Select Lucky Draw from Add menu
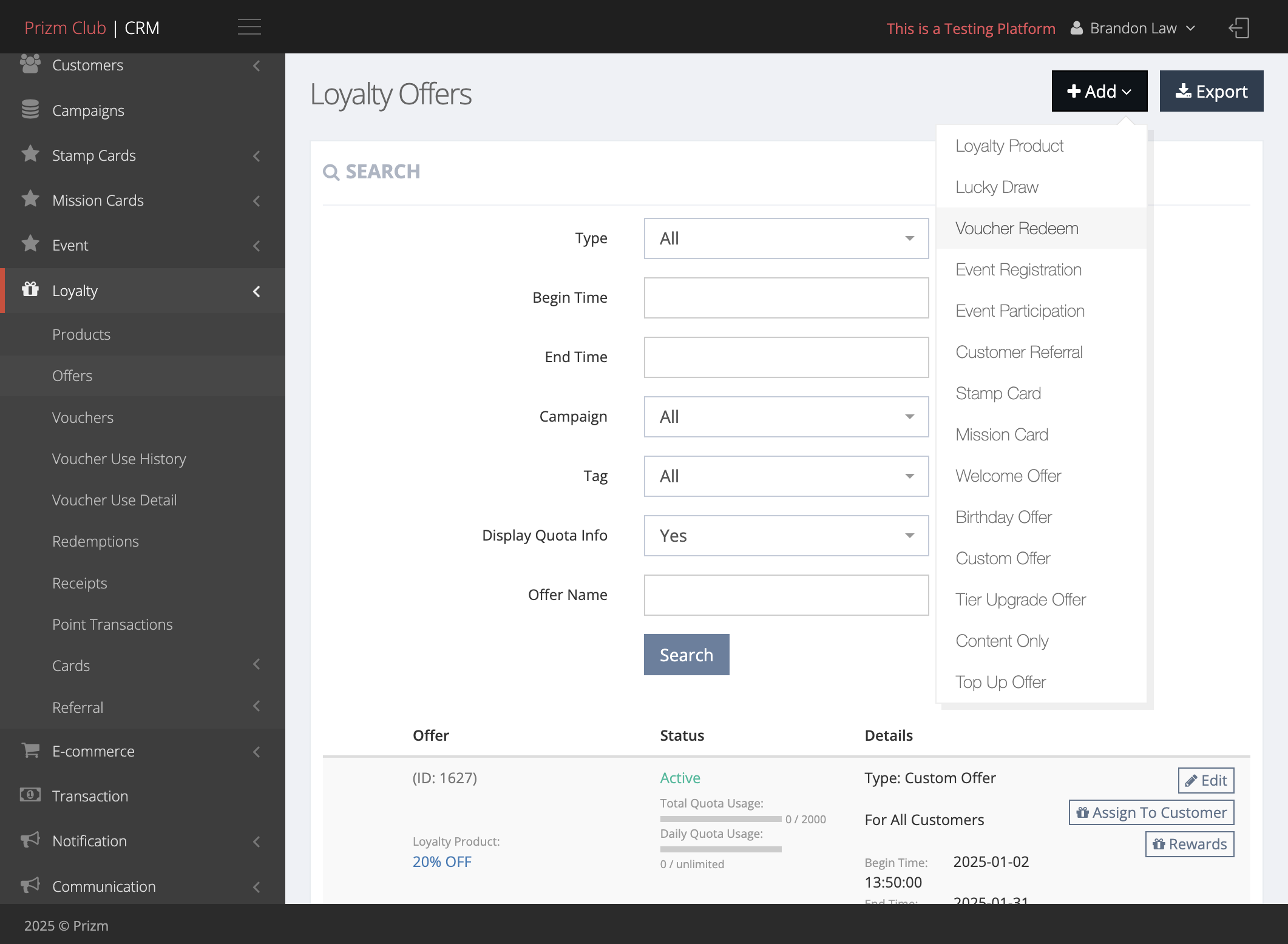The width and height of the screenshot is (1288, 944). click(x=1041, y=187)
